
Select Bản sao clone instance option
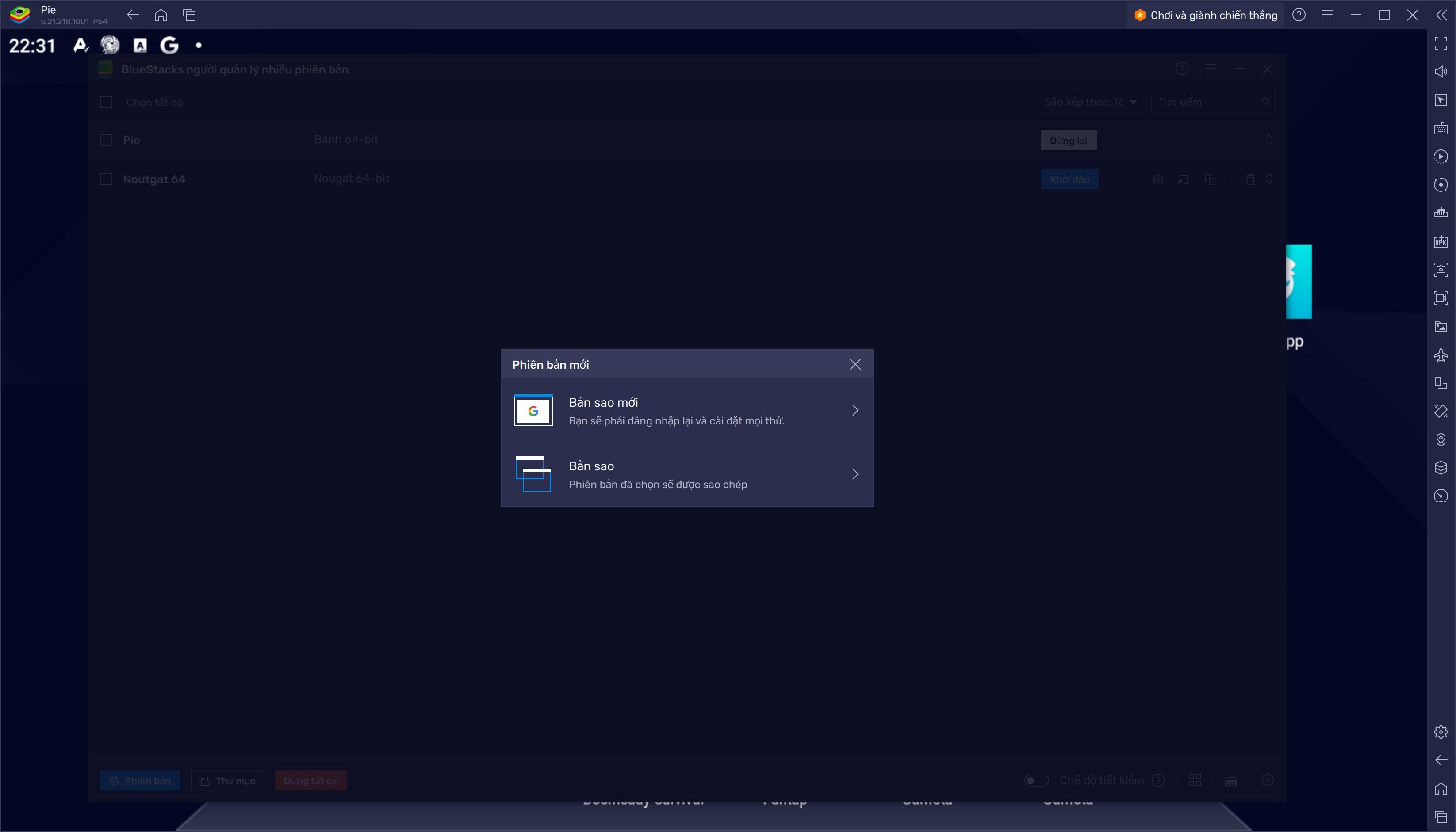click(x=686, y=474)
